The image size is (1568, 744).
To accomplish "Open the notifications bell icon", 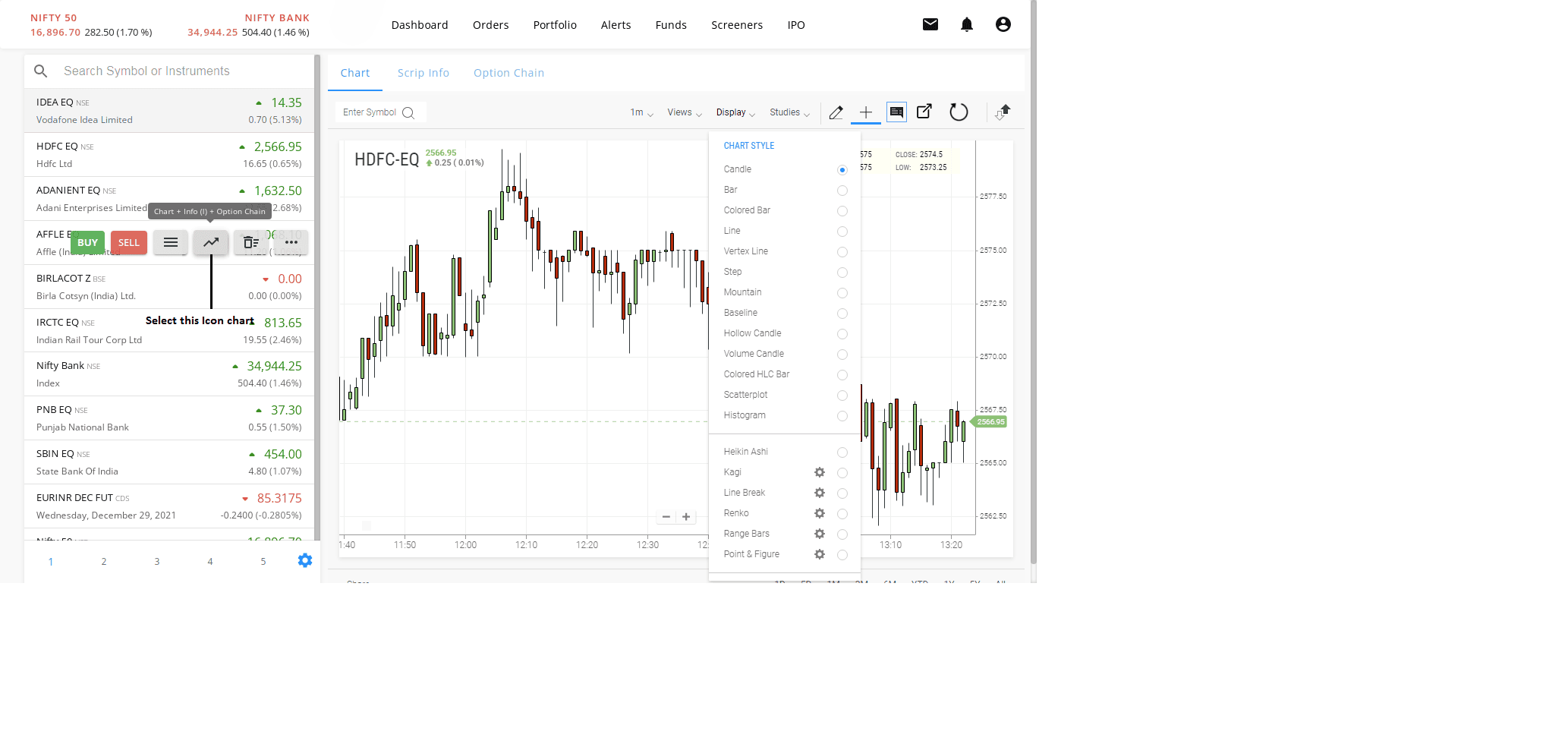I will [966, 24].
